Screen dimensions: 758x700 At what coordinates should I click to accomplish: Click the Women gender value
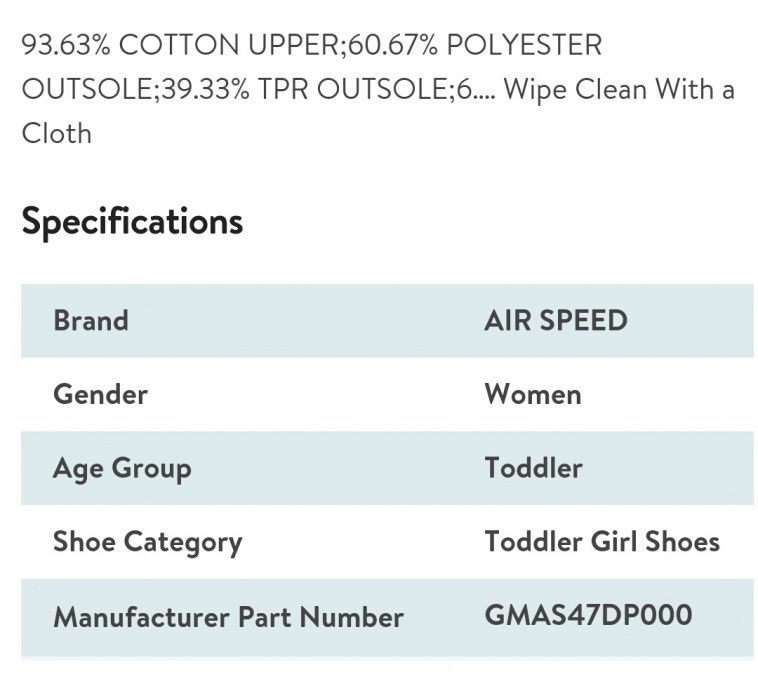coord(532,394)
